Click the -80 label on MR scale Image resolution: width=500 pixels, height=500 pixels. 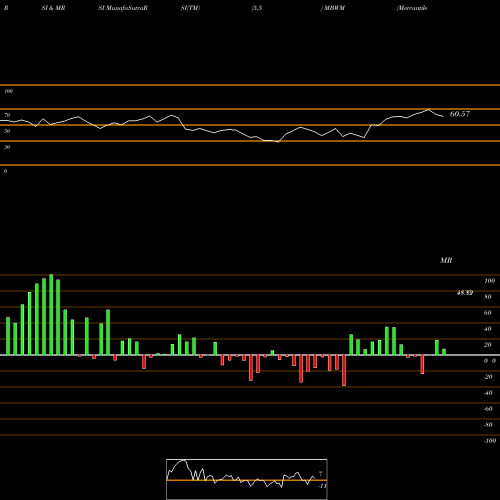(x=488, y=425)
